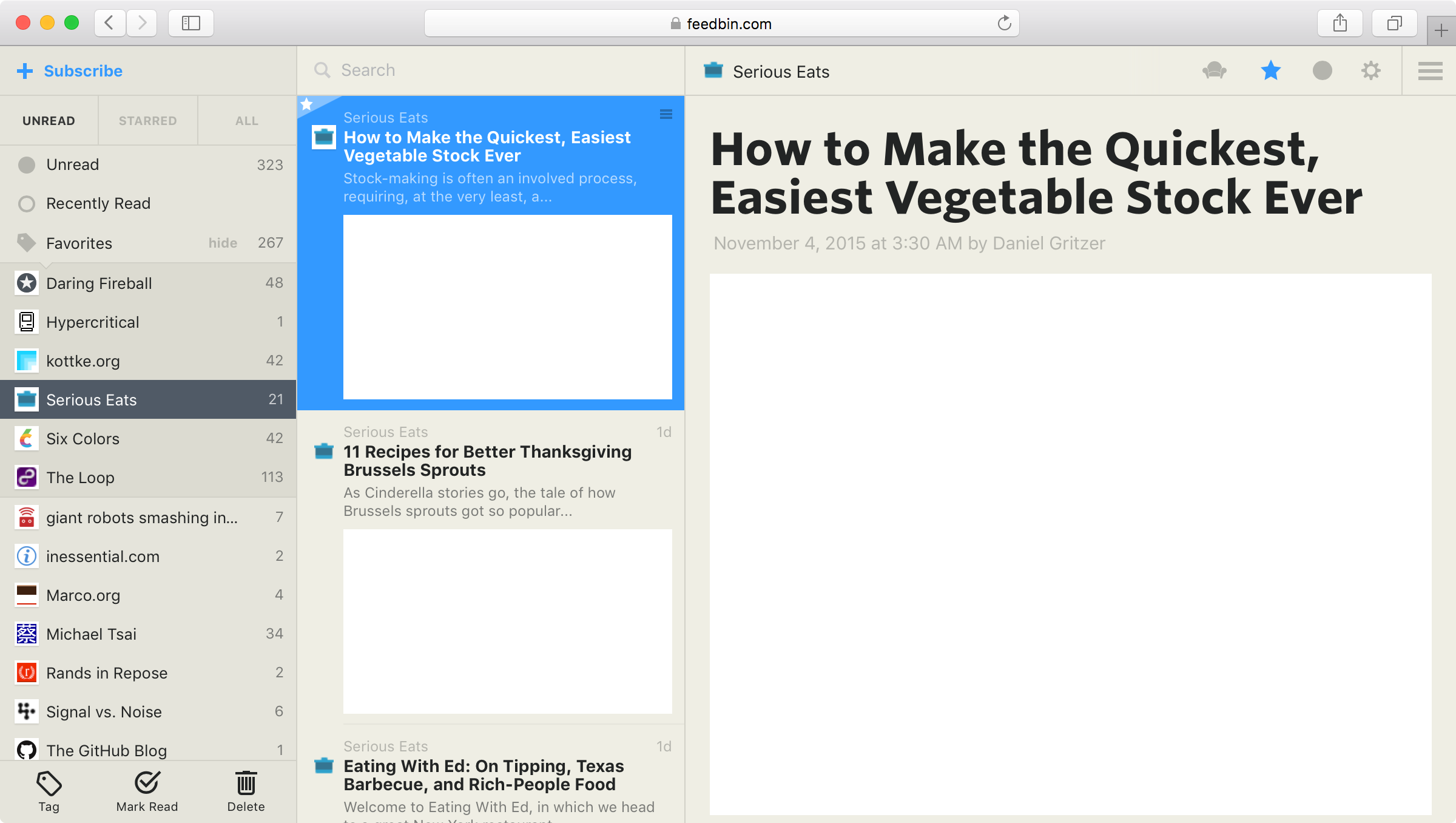Screen dimensions: 1456x823
Task: Click the Recently Read ring icon
Action: [x=27, y=203]
